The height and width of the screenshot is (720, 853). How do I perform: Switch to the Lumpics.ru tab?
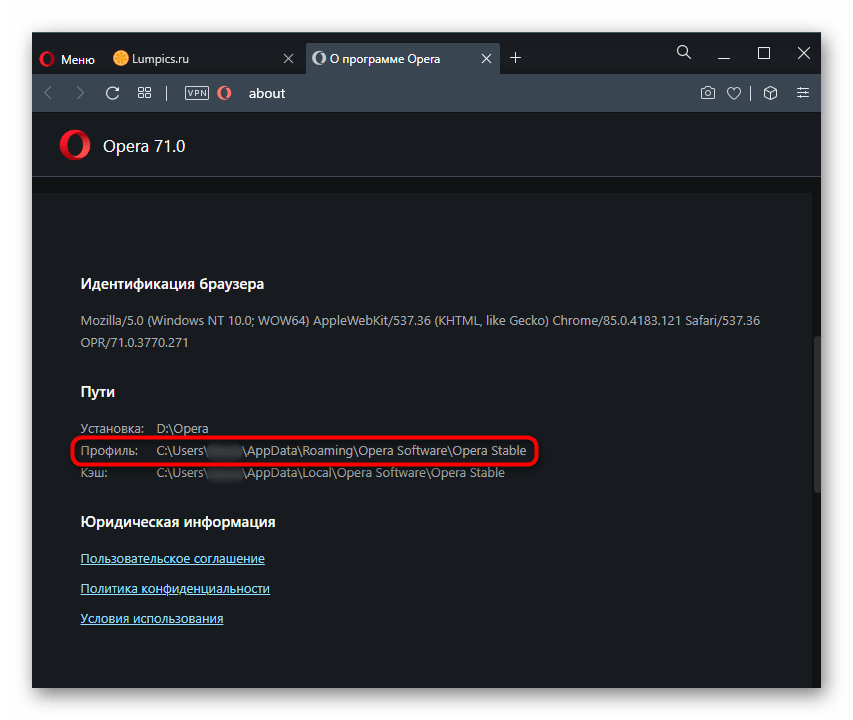coord(204,59)
